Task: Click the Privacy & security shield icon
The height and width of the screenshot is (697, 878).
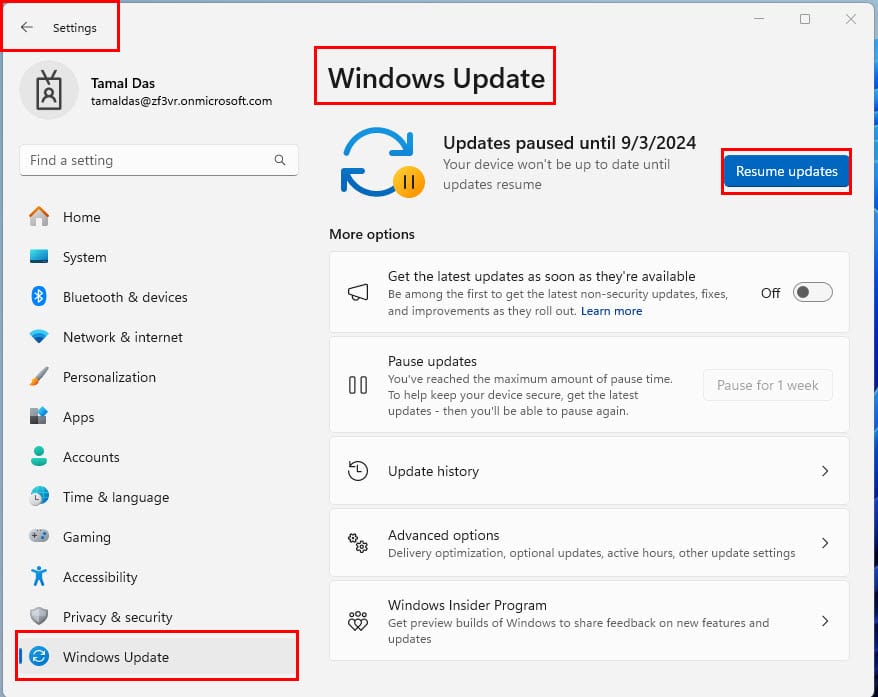Action: [39, 616]
